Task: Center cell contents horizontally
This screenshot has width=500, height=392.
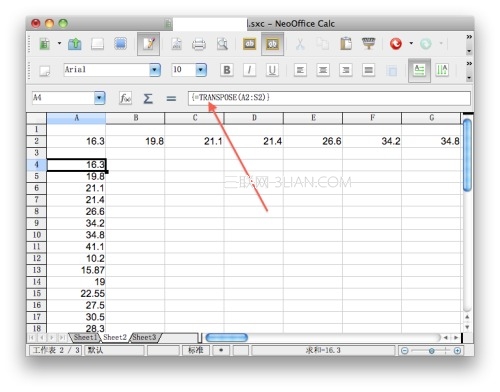Action: point(323,70)
